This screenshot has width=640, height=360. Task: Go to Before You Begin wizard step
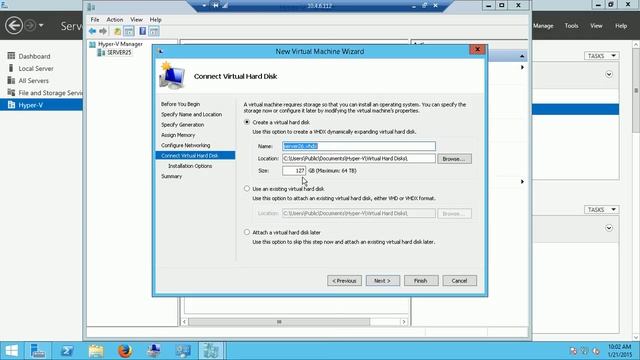[180, 104]
